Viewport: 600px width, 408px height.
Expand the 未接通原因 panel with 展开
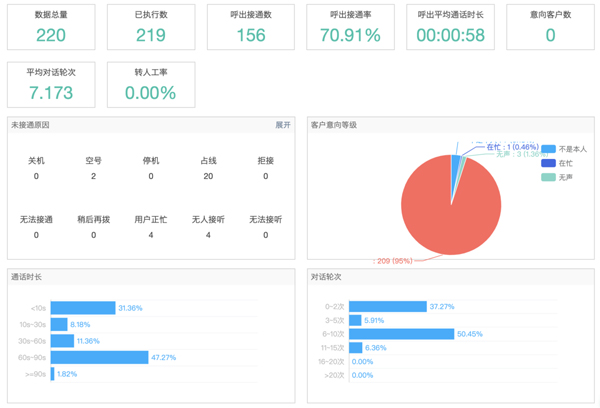point(283,125)
